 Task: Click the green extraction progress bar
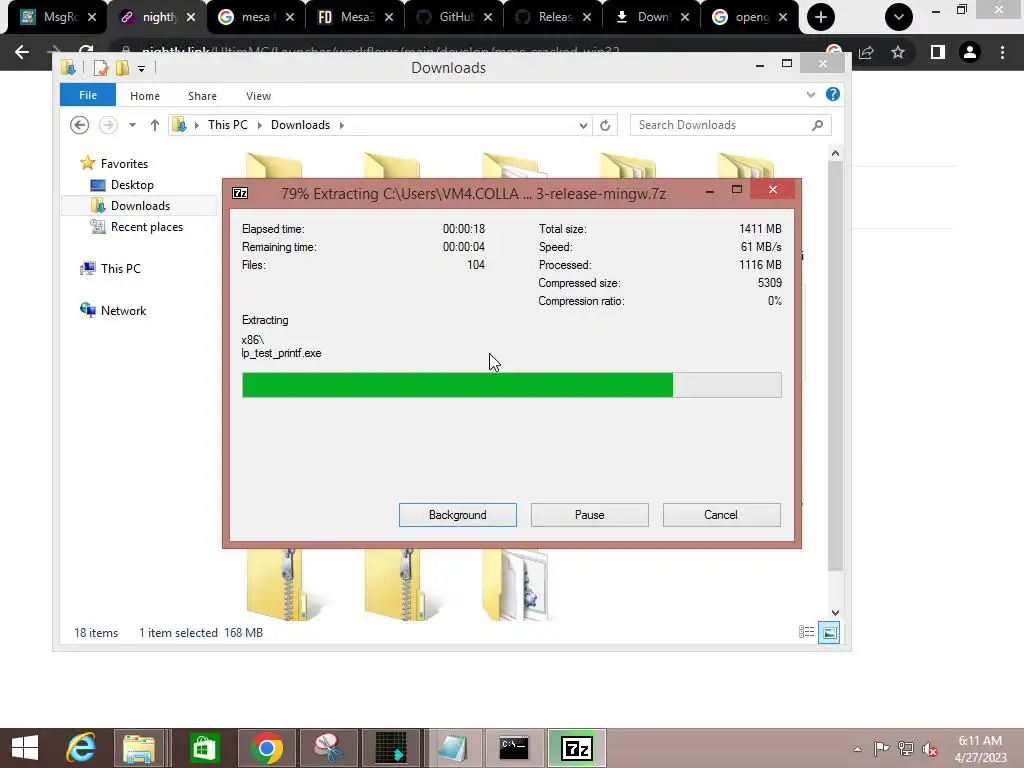tap(511, 385)
